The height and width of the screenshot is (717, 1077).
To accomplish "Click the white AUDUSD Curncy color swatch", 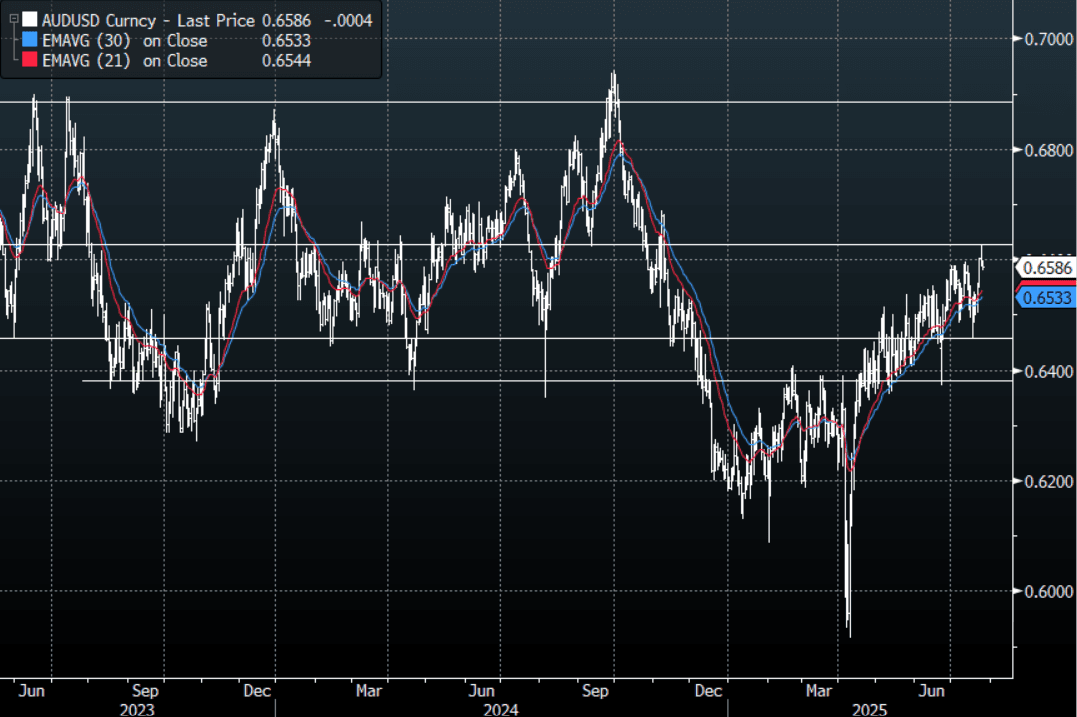I will point(30,20).
